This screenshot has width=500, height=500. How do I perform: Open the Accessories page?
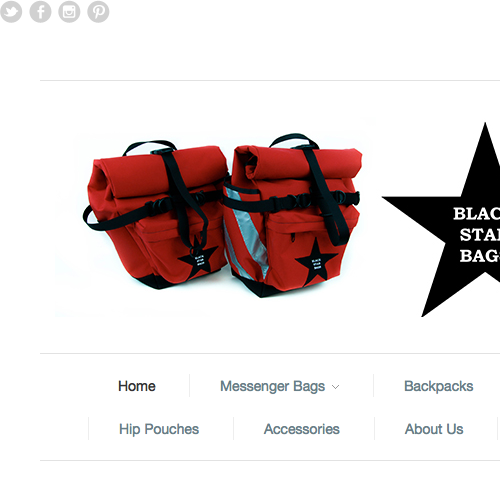coord(302,429)
